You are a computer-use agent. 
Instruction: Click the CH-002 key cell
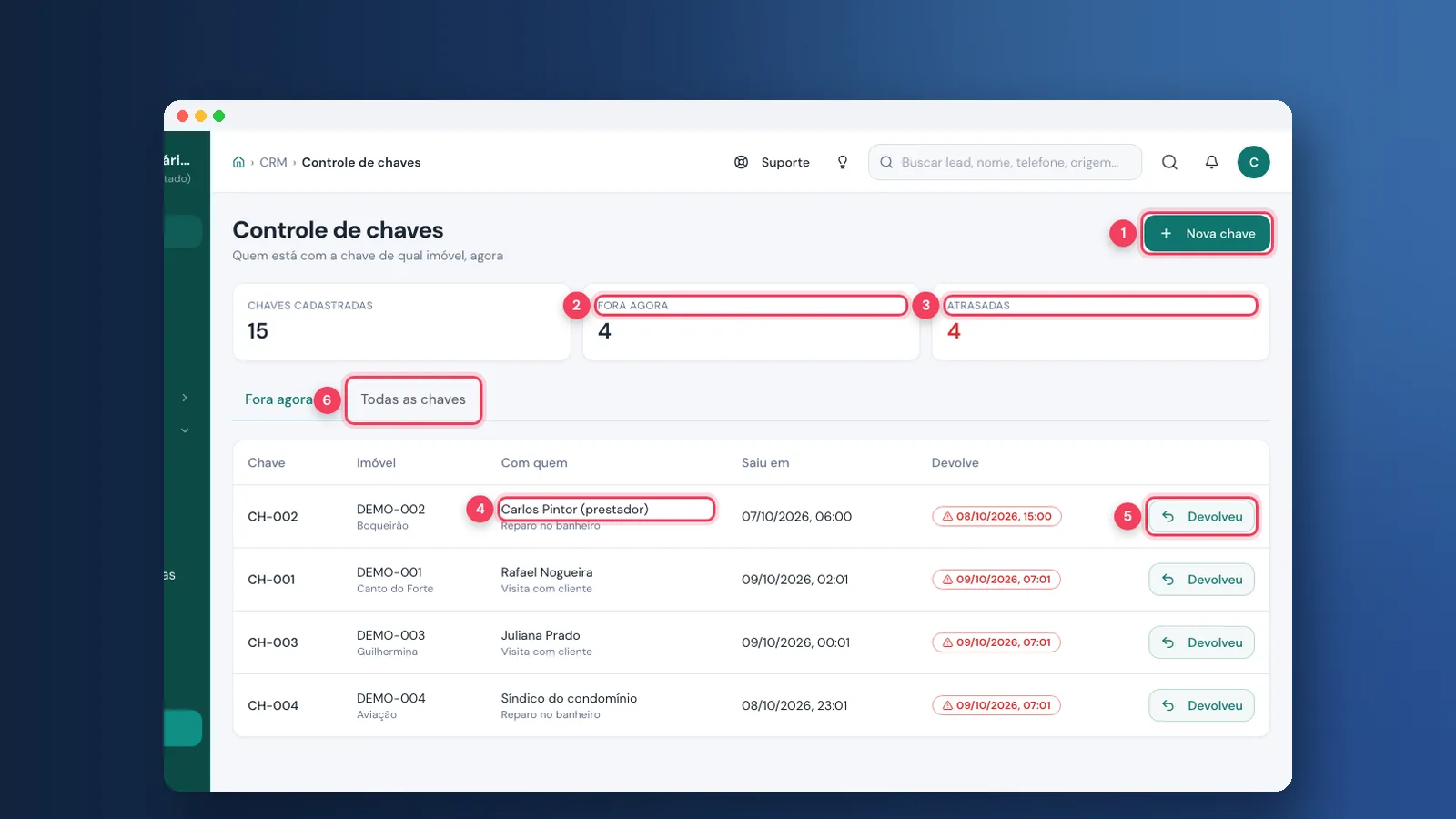tap(273, 517)
